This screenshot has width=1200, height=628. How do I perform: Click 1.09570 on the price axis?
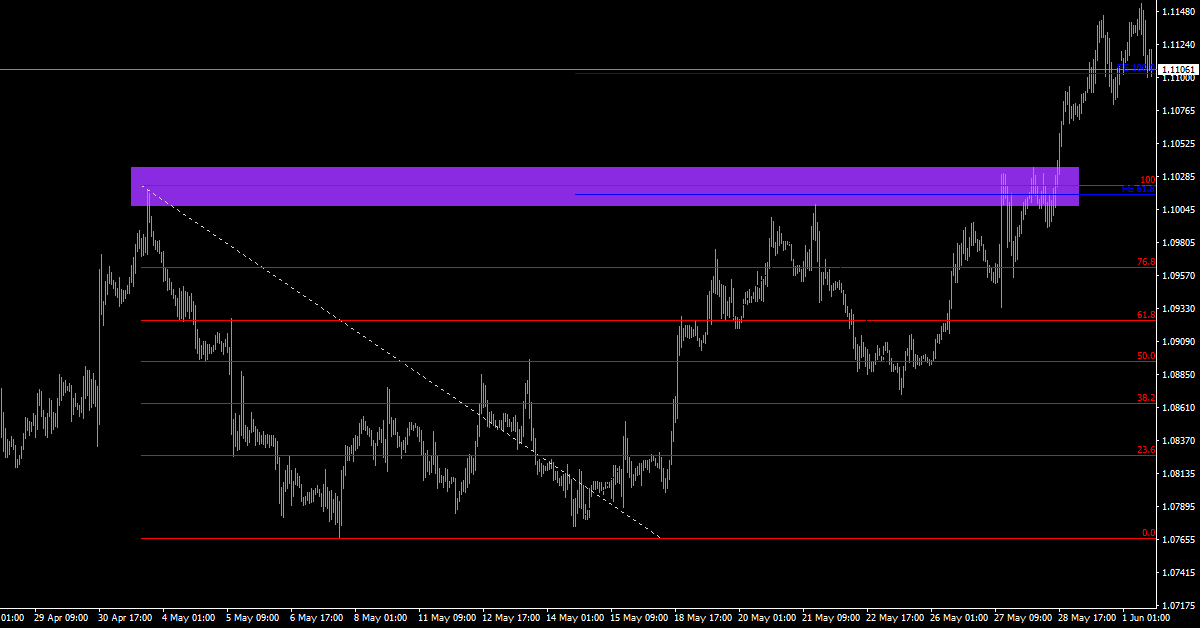click(x=1178, y=276)
